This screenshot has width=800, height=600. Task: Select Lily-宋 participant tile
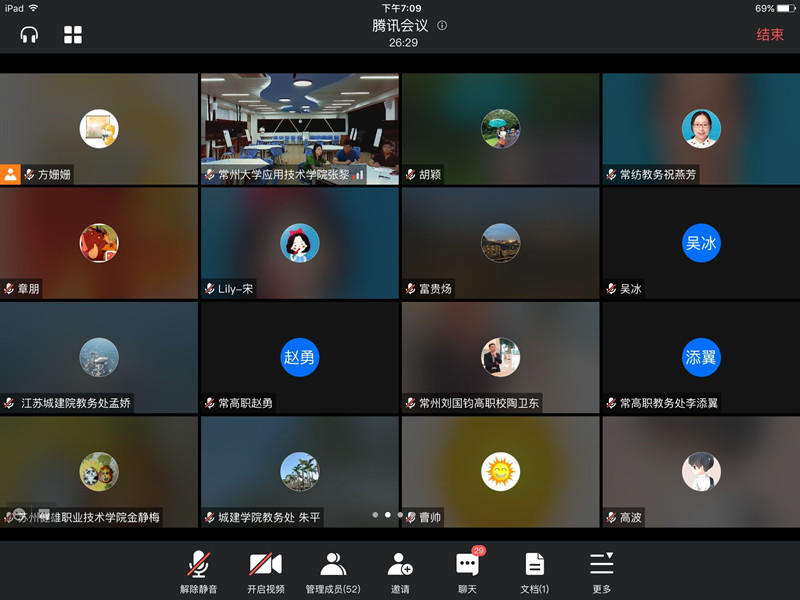299,243
